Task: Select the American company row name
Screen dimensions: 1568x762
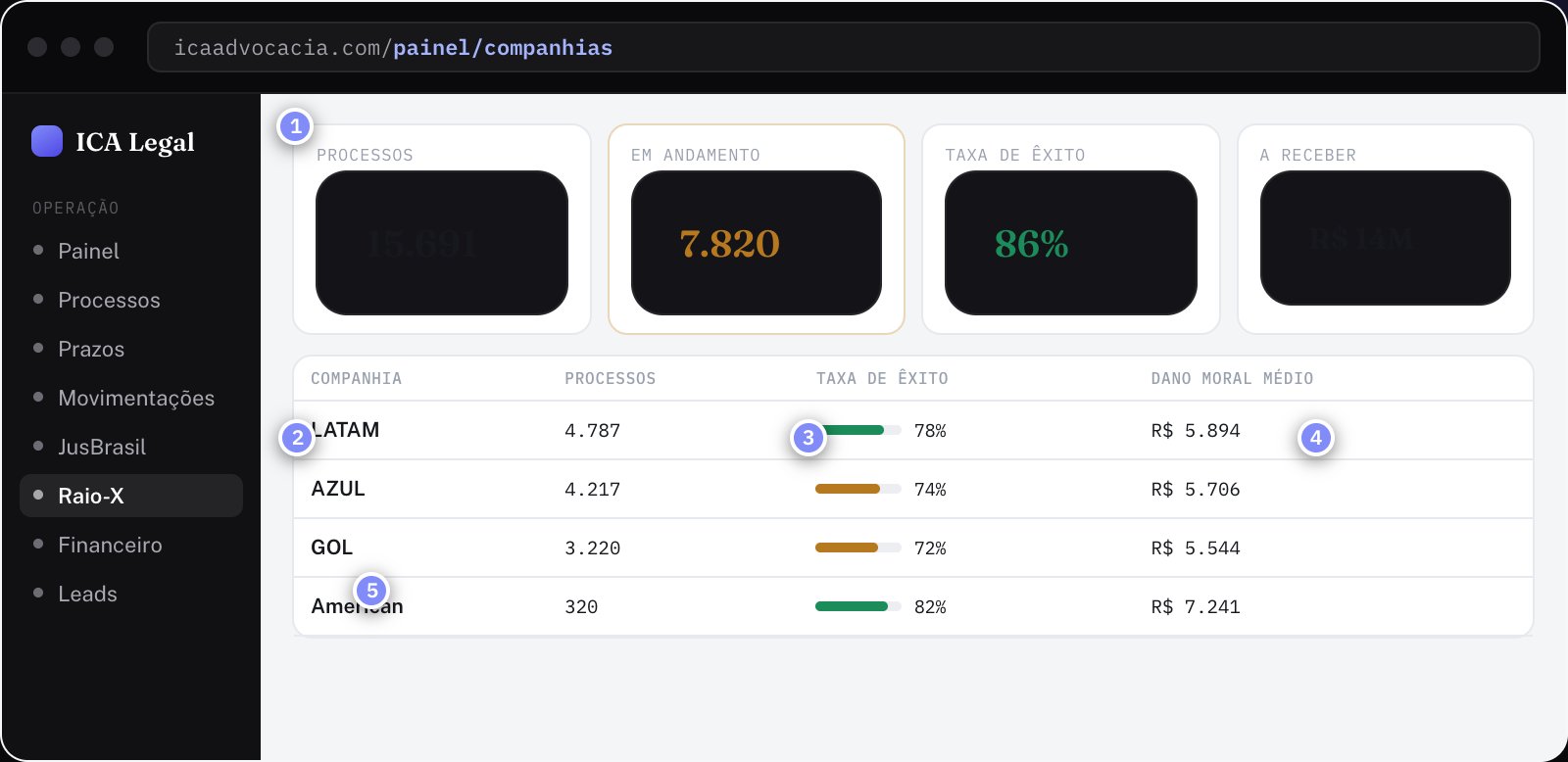Action: 357,606
